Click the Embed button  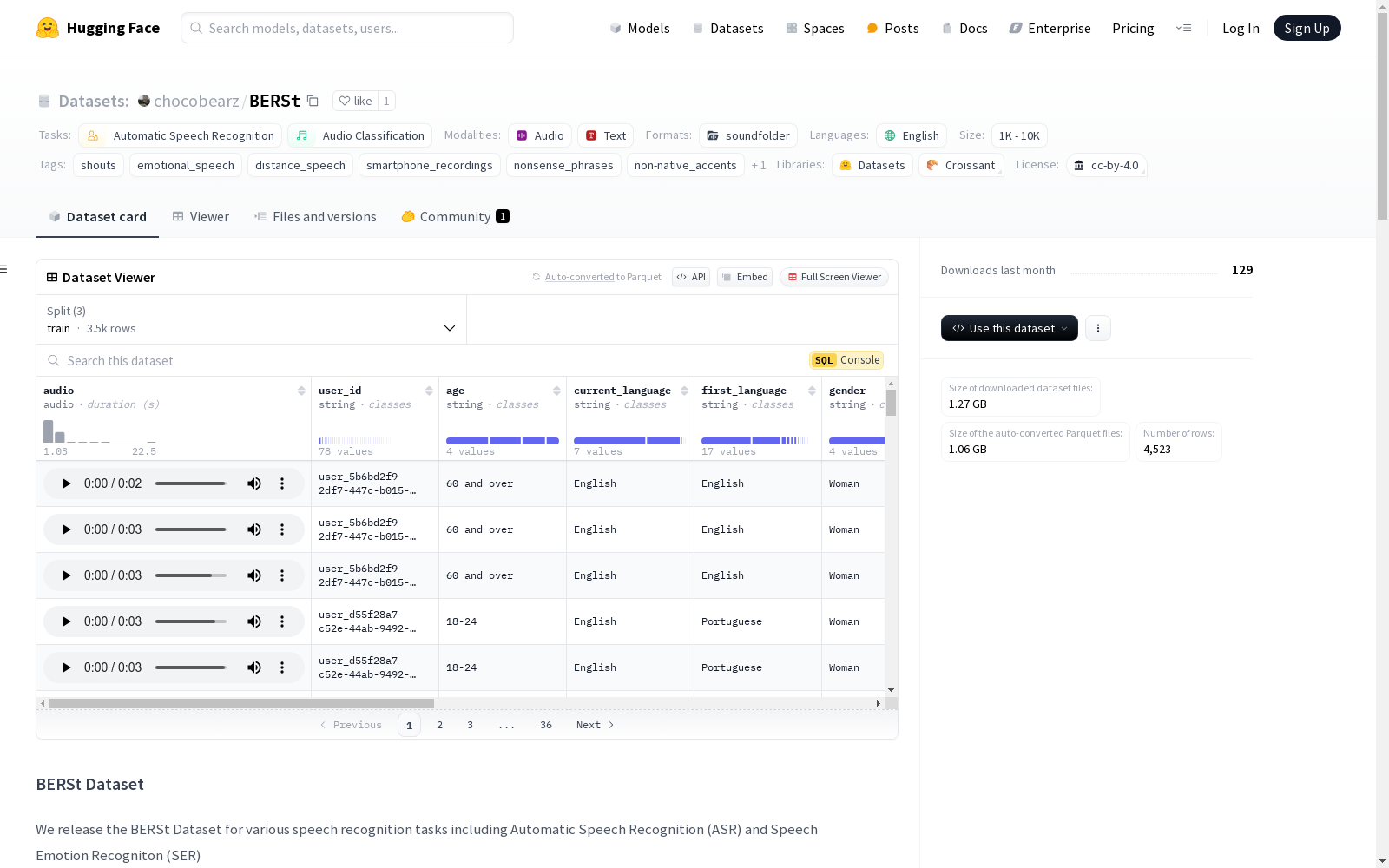coord(745,277)
